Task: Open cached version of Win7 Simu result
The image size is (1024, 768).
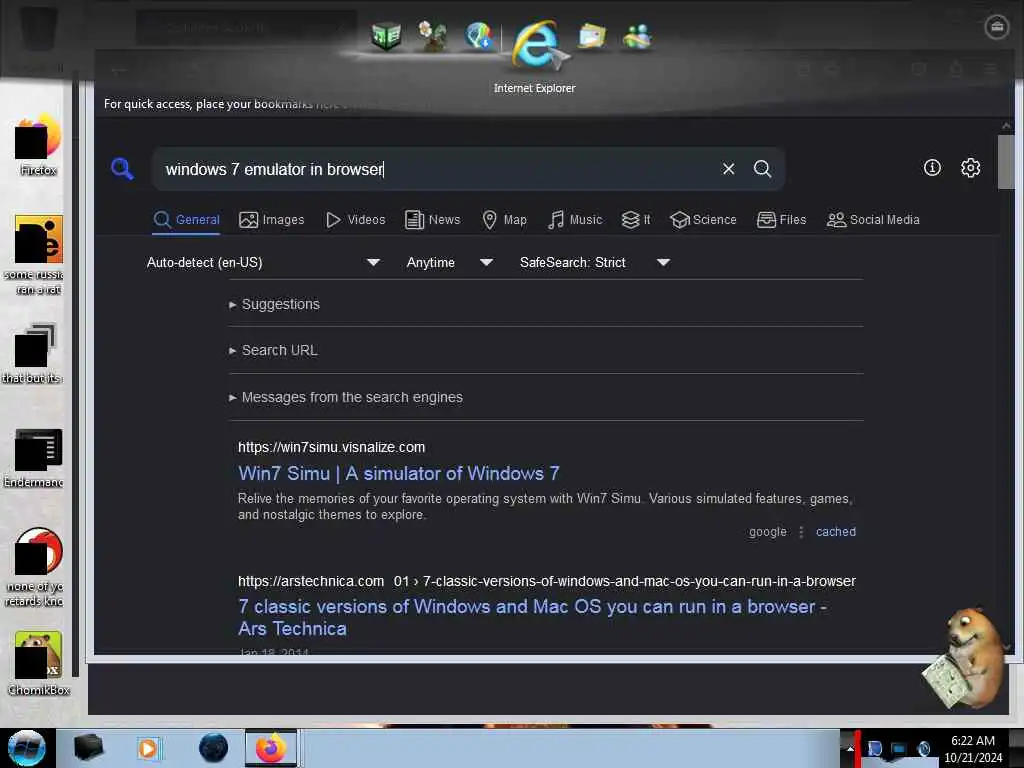Action: (x=835, y=532)
